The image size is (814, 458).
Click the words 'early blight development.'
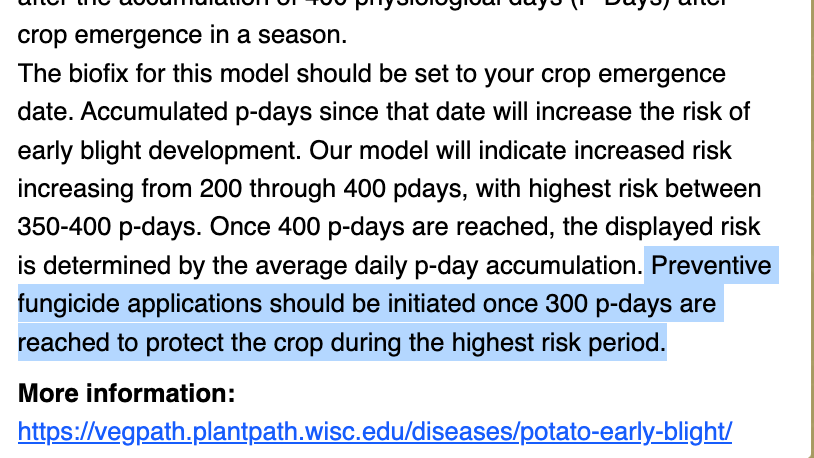click(x=159, y=151)
